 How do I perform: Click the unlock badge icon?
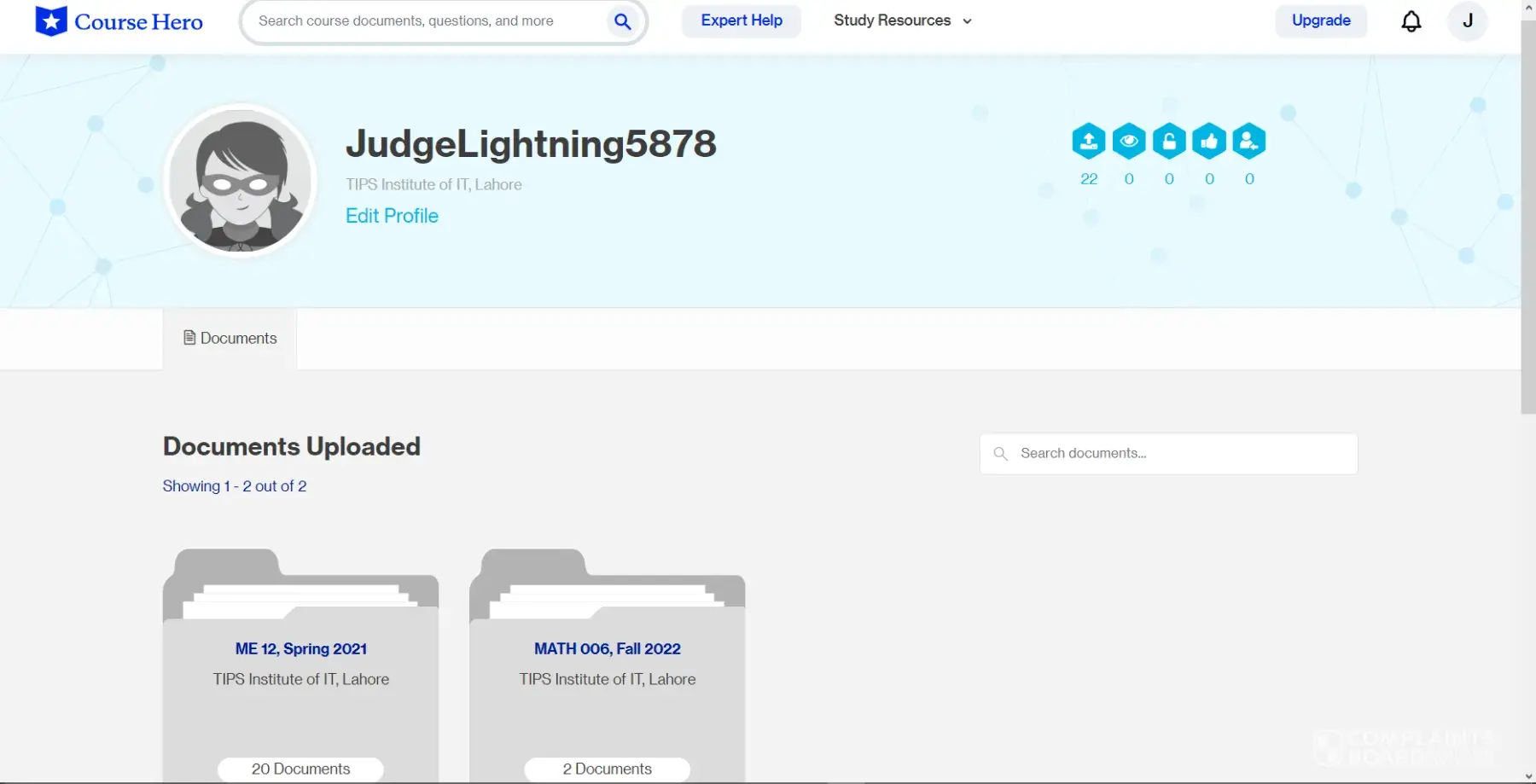[1169, 142]
